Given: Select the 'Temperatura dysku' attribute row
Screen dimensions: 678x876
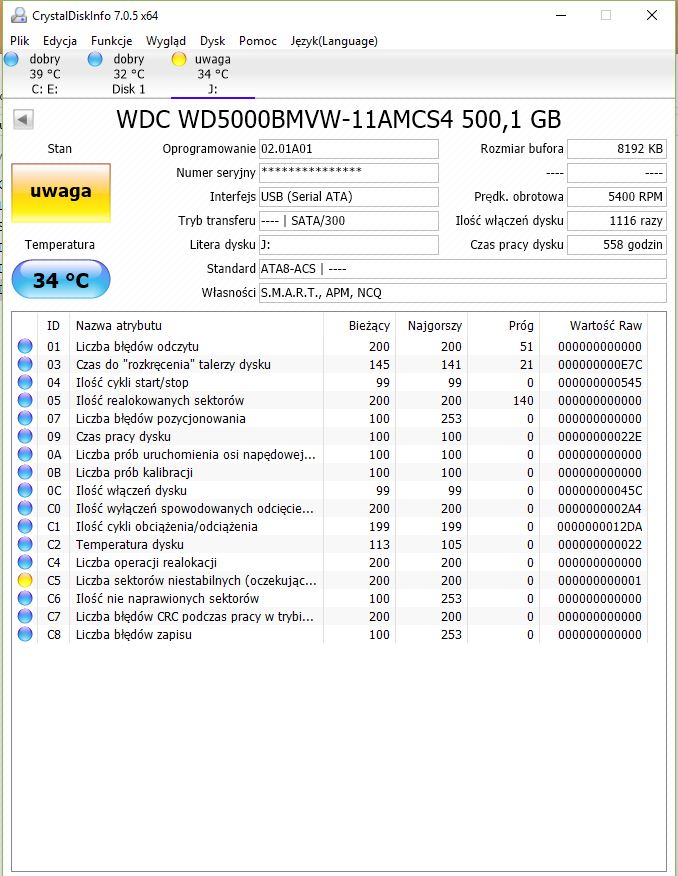Looking at the screenshot, I should pos(330,544).
